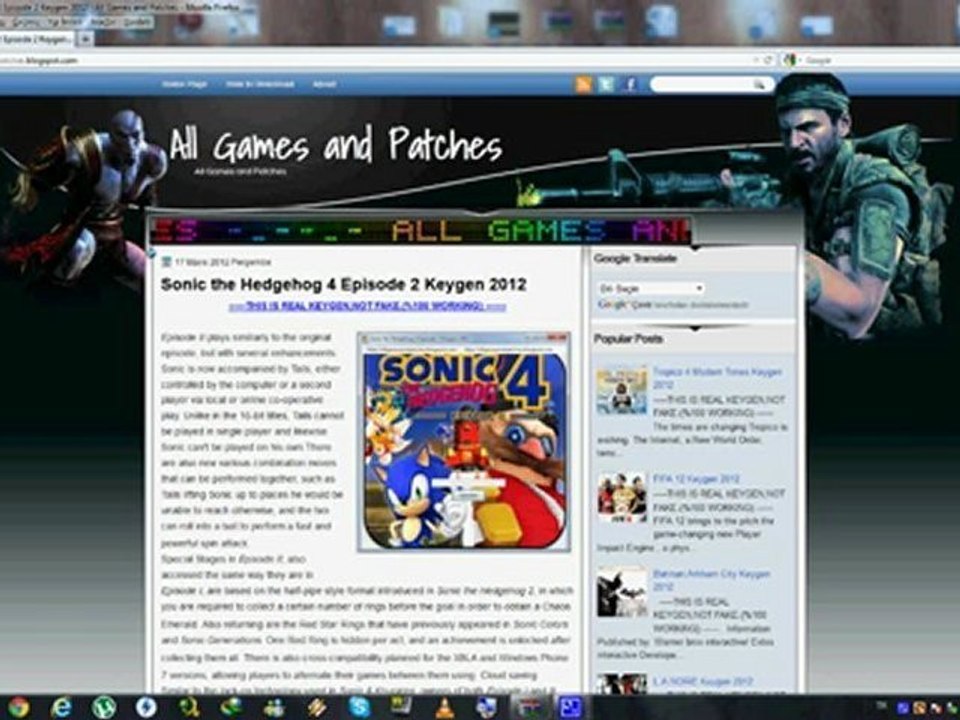
Task: Open the blue lightning circle taskbar icon
Action: point(146,707)
